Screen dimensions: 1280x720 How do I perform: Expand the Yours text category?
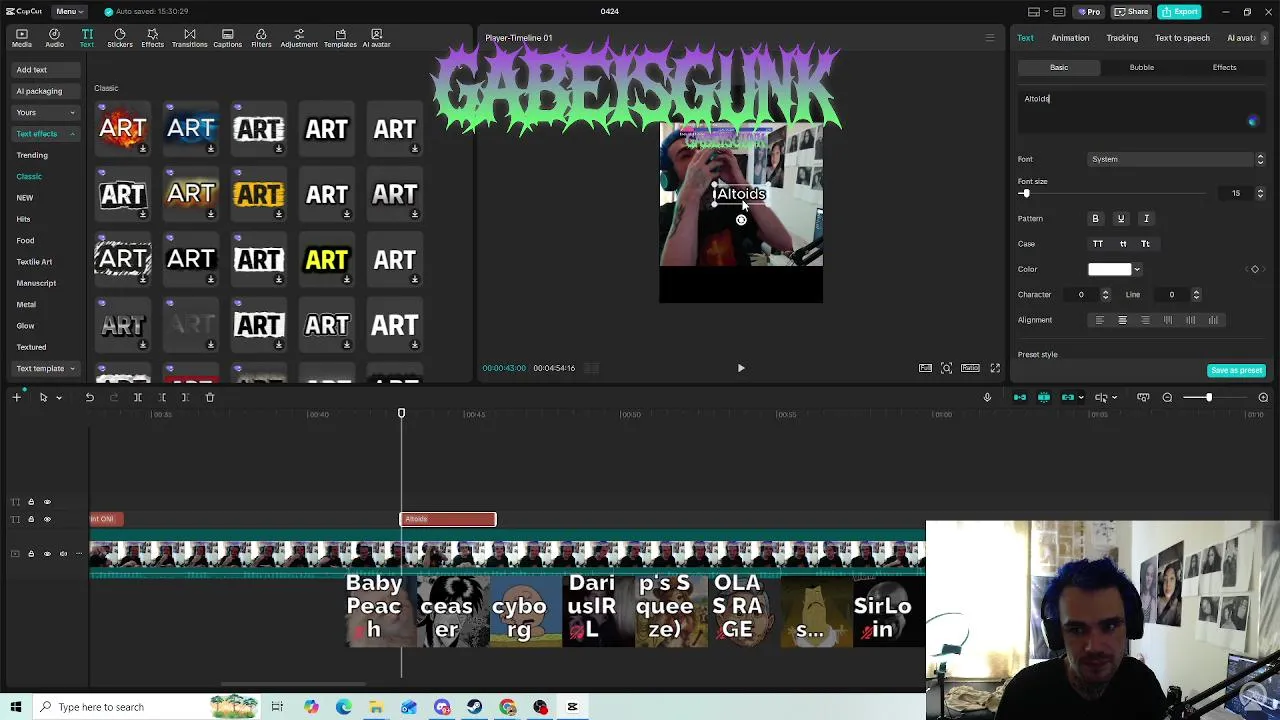pos(45,112)
